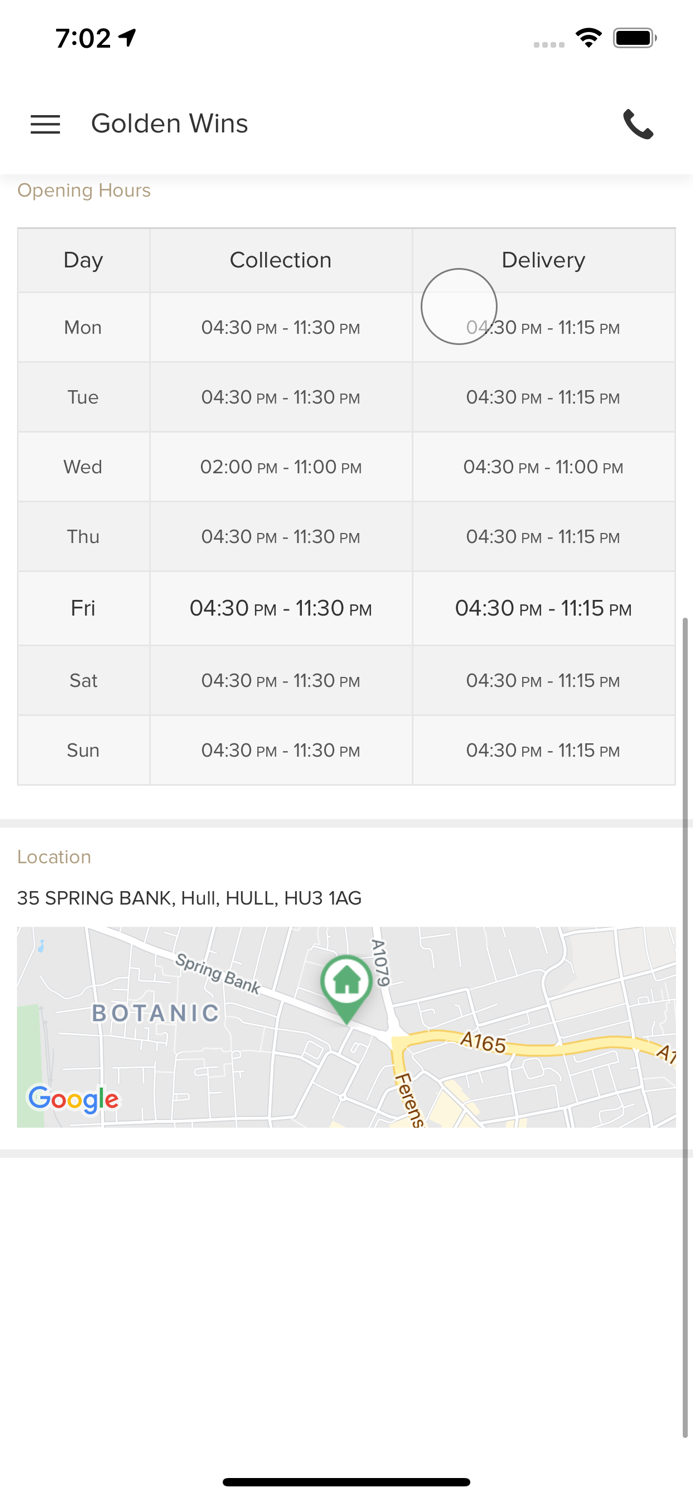Tap the location arrow by clock
This screenshot has height=1500, width=693.
pyautogui.click(x=128, y=38)
